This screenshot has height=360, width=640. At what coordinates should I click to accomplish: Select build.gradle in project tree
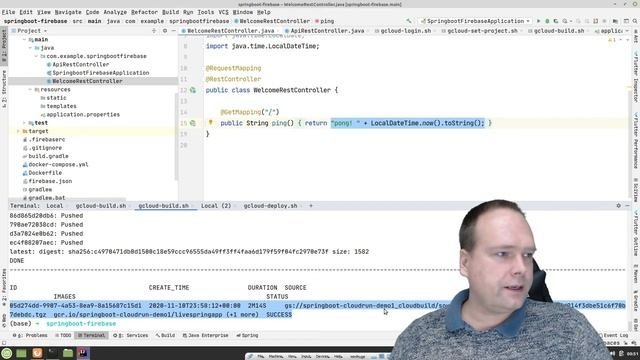(46, 156)
